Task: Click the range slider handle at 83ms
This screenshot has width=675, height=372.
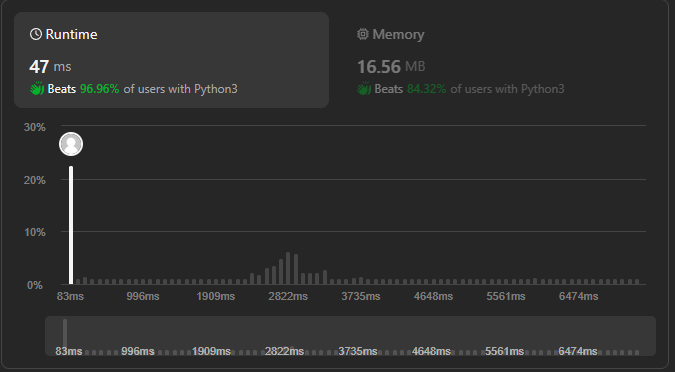Action: click(65, 333)
